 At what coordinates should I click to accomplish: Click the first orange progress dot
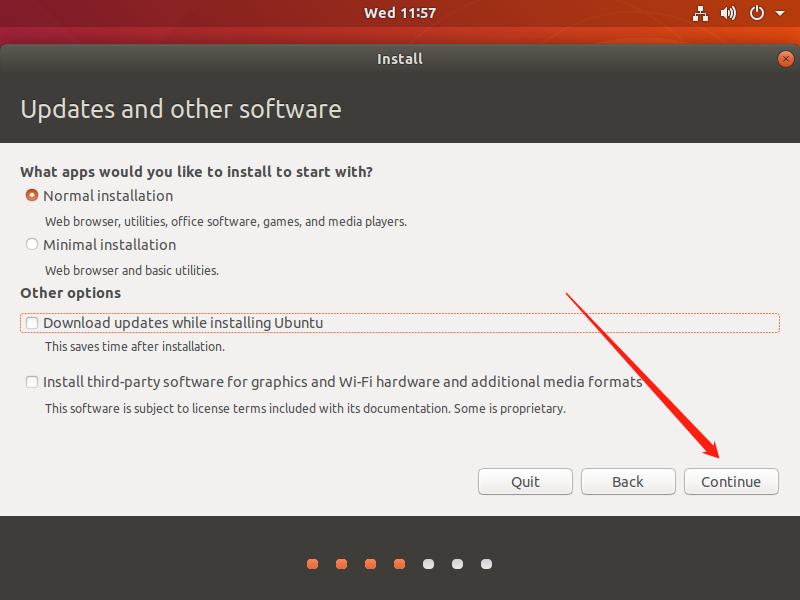(312, 564)
